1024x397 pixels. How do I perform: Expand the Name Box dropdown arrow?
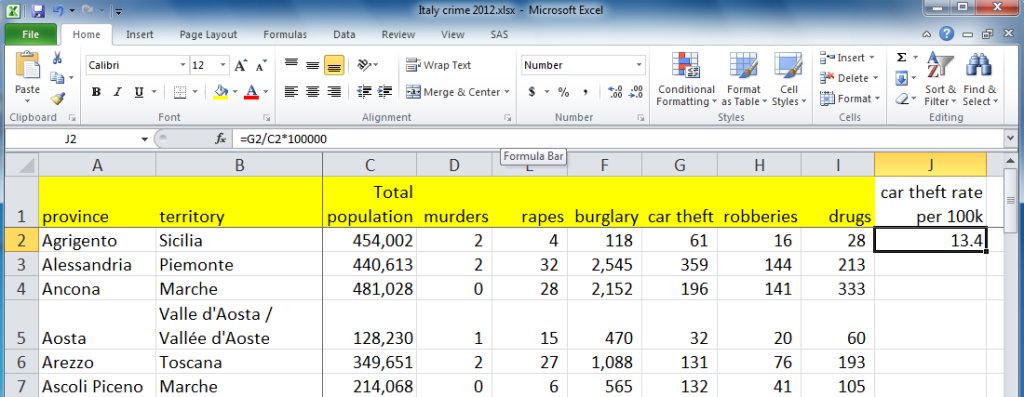click(x=144, y=139)
